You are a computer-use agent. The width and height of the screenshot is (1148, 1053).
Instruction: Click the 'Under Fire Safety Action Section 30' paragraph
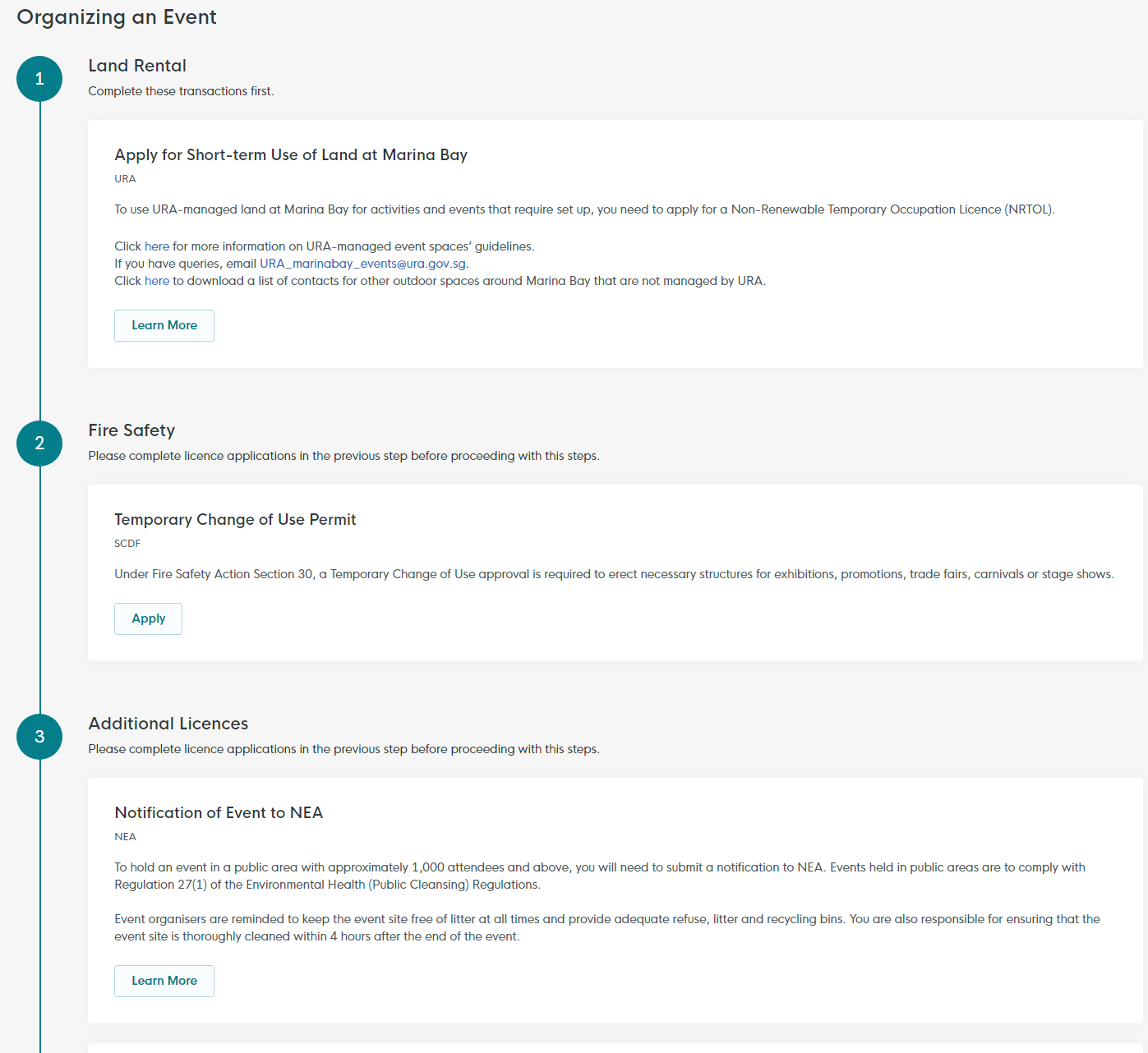614,574
